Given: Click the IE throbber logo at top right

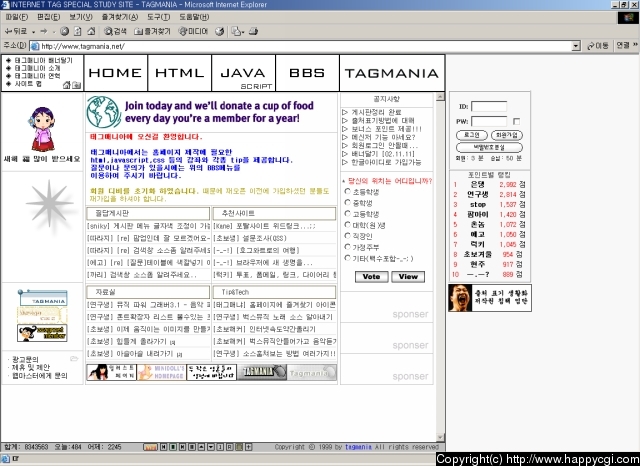Looking at the screenshot, I should (x=628, y=18).
